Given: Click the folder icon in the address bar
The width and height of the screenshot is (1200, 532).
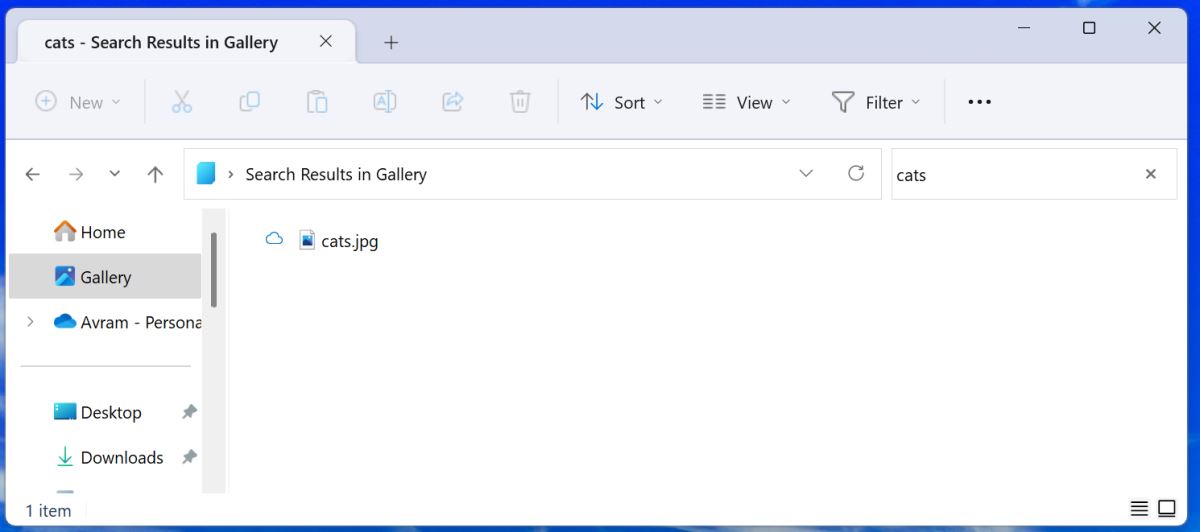Looking at the screenshot, I should coord(206,174).
